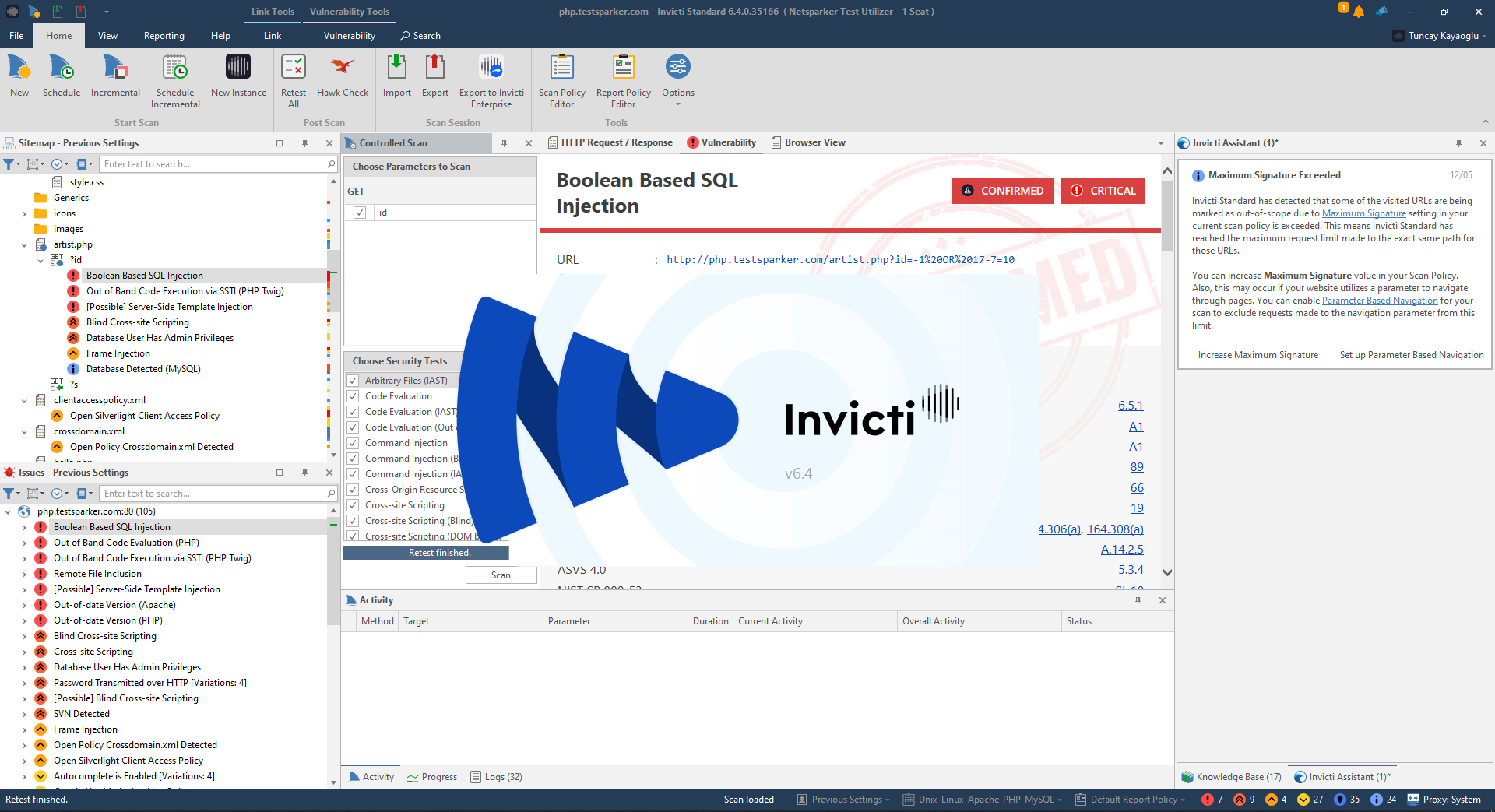Pin the Sitemap panel

(x=304, y=143)
